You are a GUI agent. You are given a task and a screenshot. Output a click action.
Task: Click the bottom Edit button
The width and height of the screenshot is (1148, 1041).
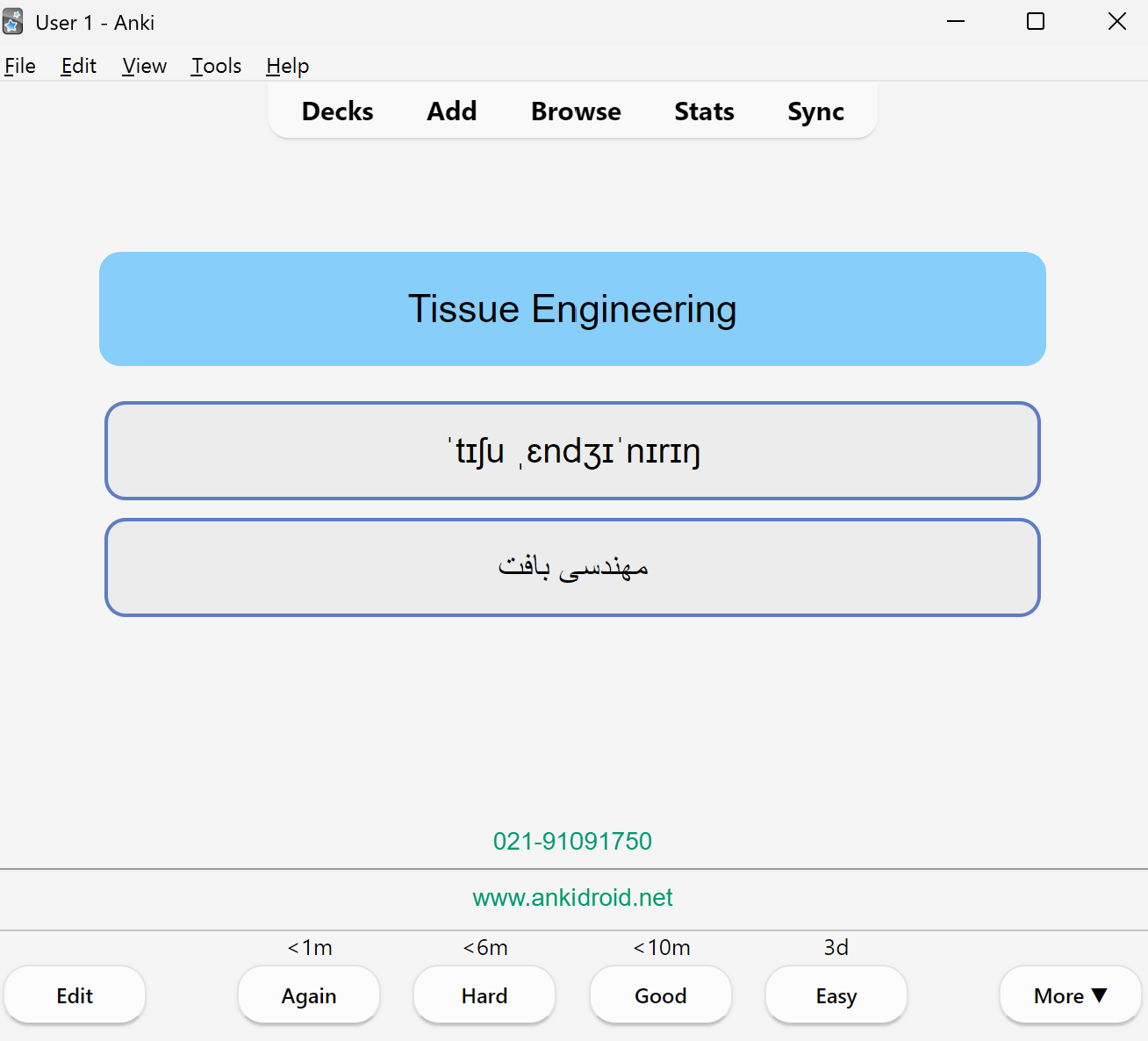coord(75,995)
